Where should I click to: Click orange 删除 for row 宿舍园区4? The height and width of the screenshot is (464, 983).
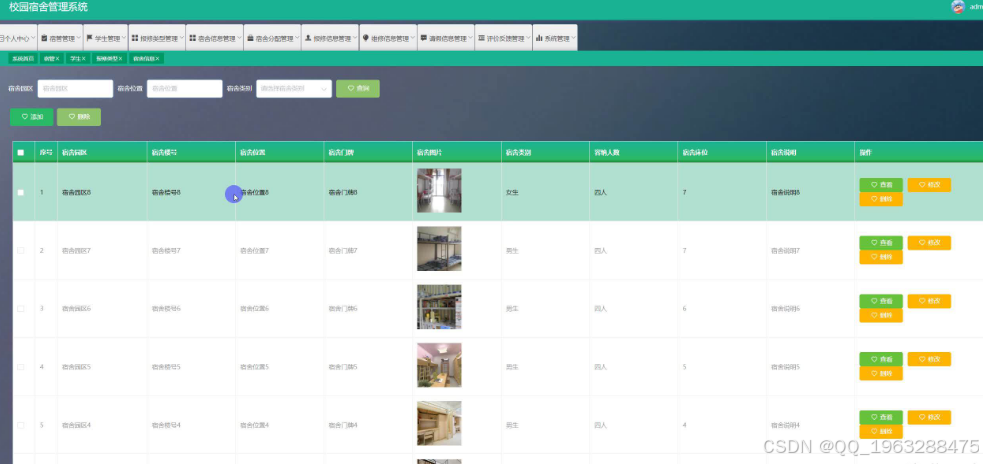point(881,431)
